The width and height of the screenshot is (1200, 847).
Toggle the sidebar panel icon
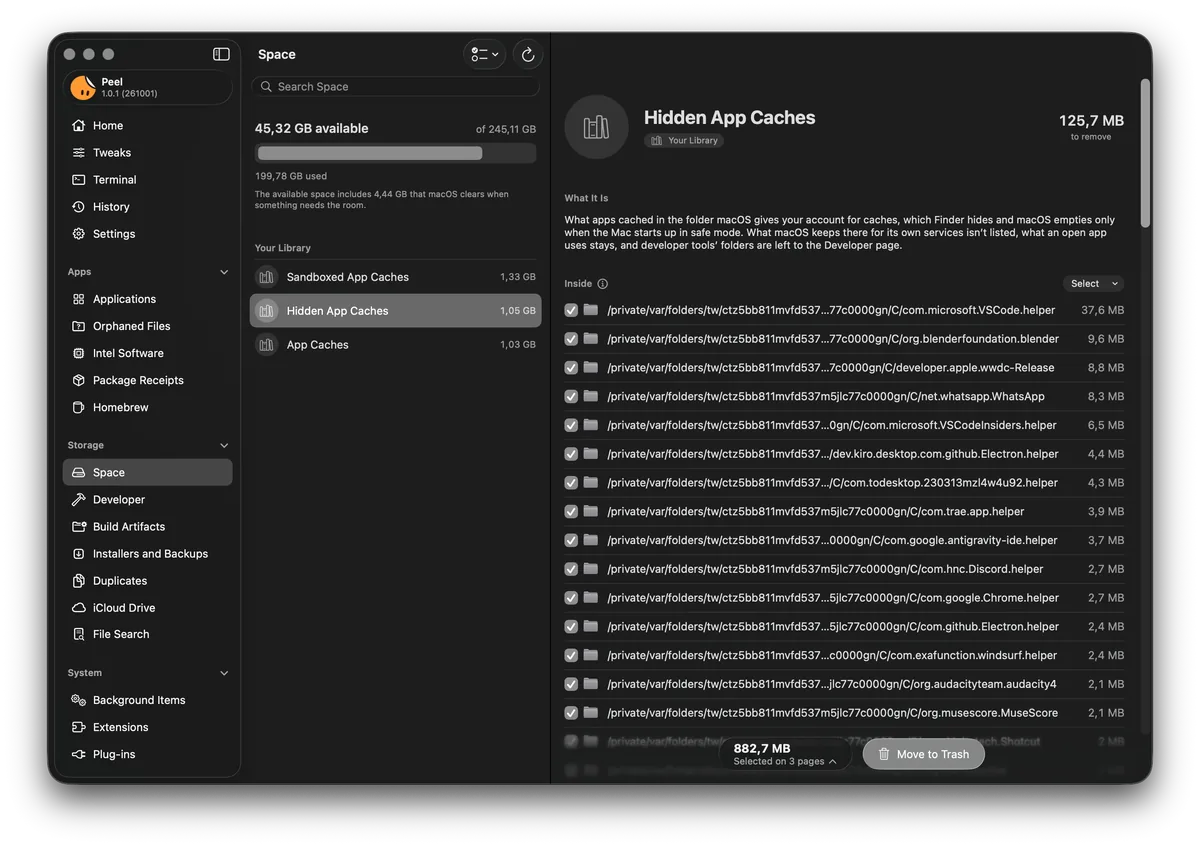pos(221,54)
